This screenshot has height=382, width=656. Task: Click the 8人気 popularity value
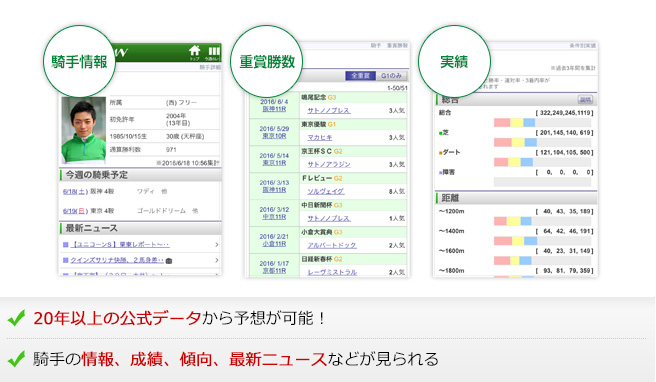coord(397,191)
